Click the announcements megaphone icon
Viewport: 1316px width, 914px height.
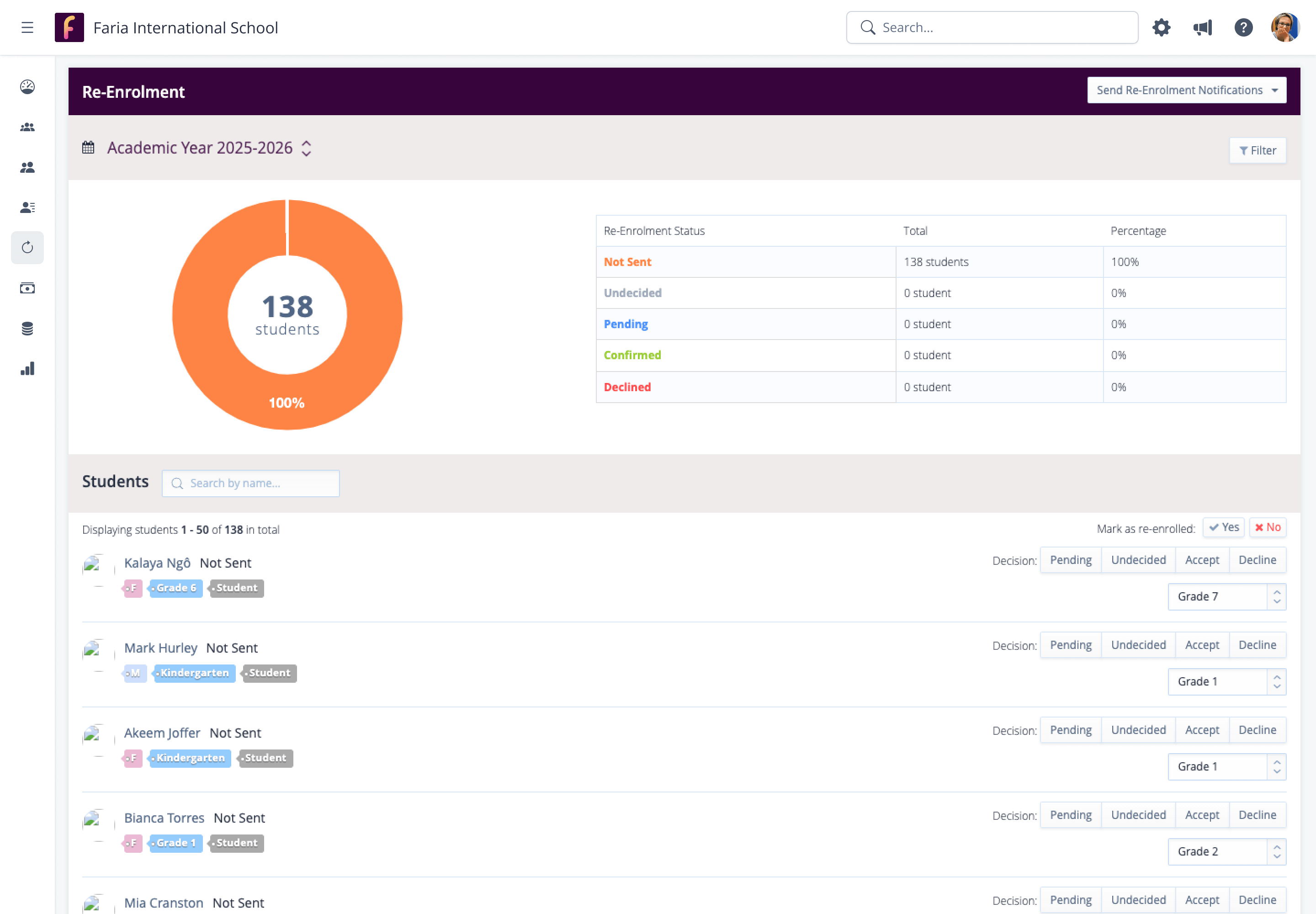point(1202,27)
